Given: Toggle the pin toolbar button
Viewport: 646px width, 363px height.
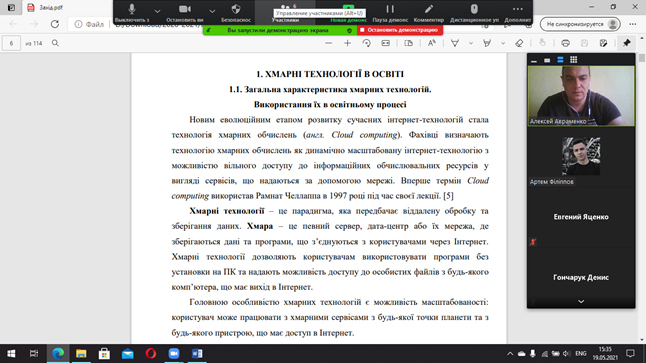Looking at the screenshot, I should [626, 43].
